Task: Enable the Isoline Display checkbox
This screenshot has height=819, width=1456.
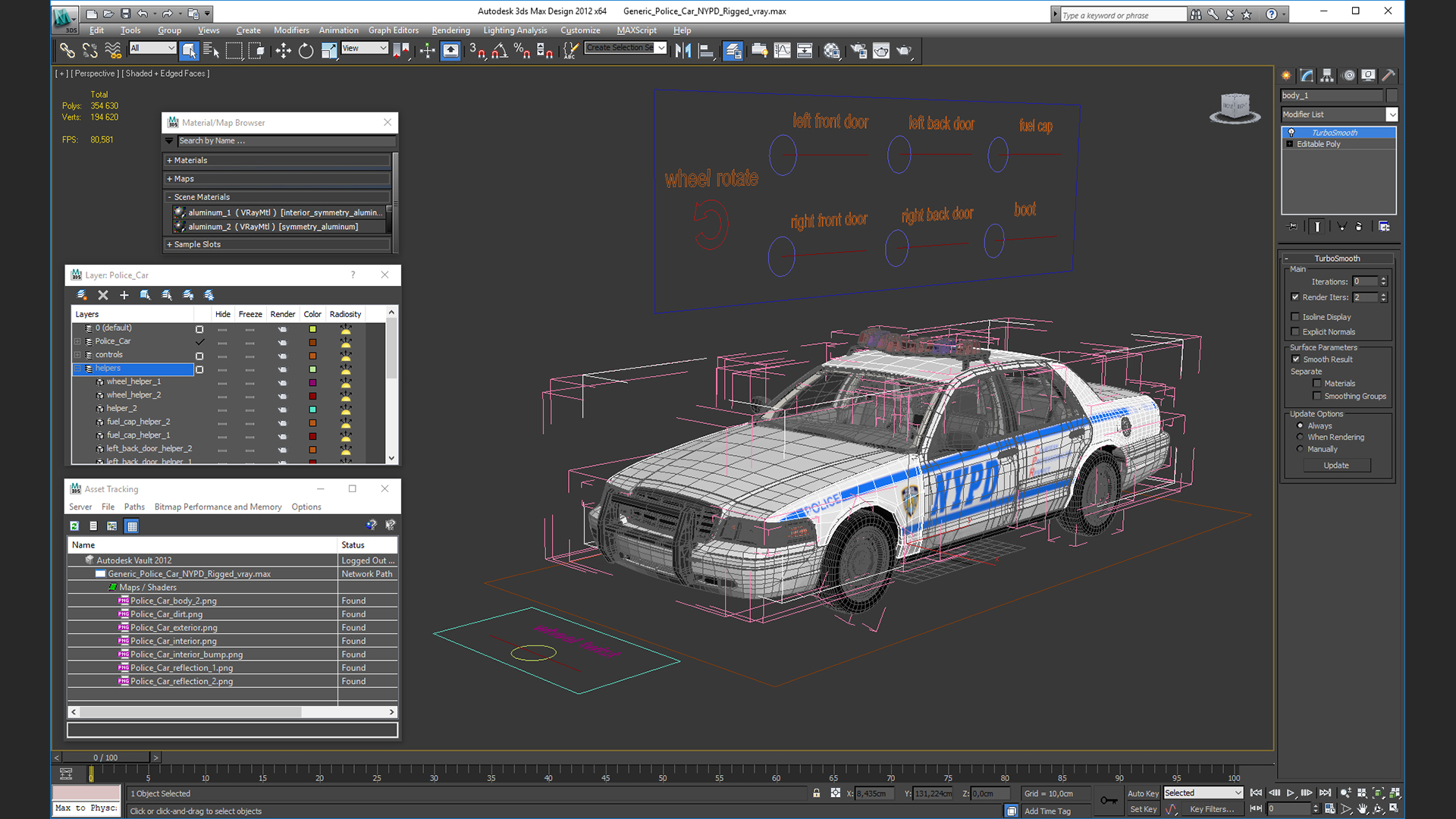Action: (x=1295, y=317)
